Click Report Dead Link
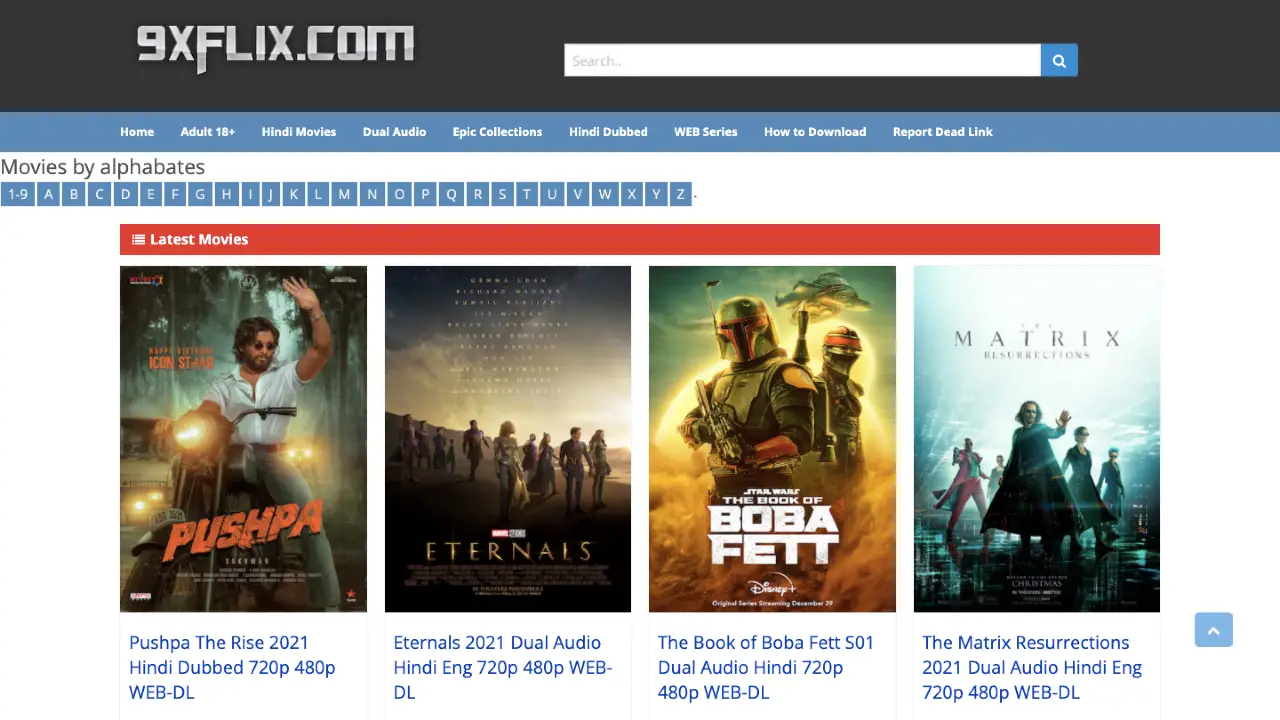1280x720 pixels. click(x=943, y=132)
